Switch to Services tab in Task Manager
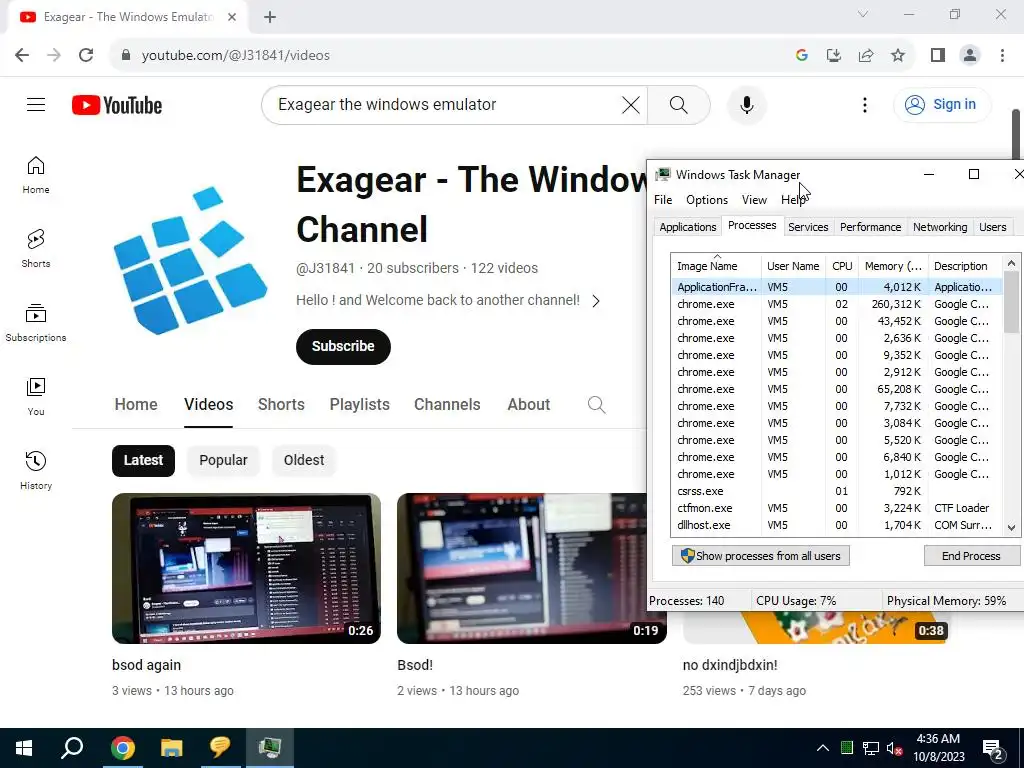The height and width of the screenshot is (768, 1024). (x=808, y=227)
